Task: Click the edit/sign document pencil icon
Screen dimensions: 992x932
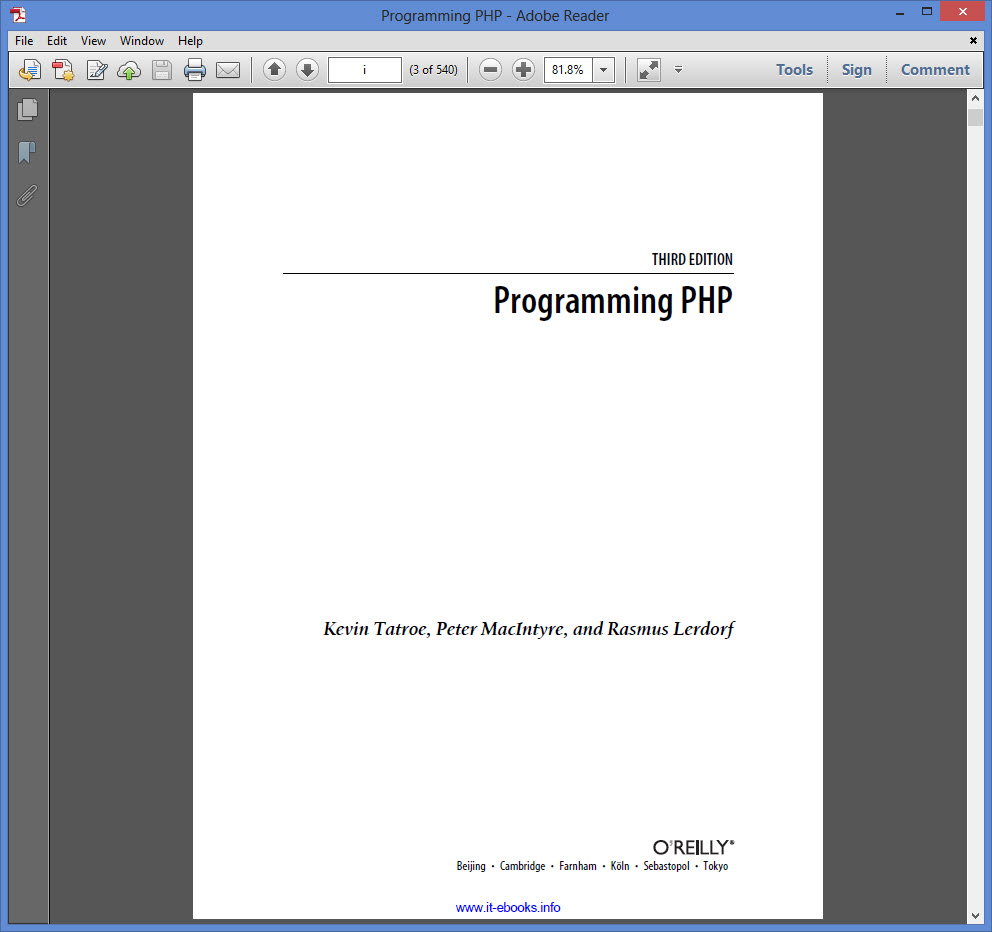Action: coord(96,70)
